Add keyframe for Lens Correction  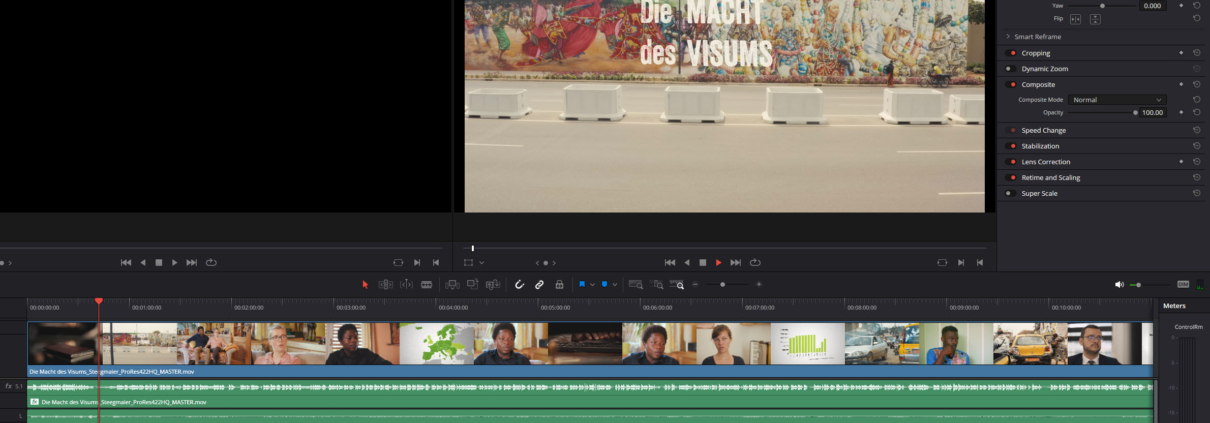click(1181, 162)
